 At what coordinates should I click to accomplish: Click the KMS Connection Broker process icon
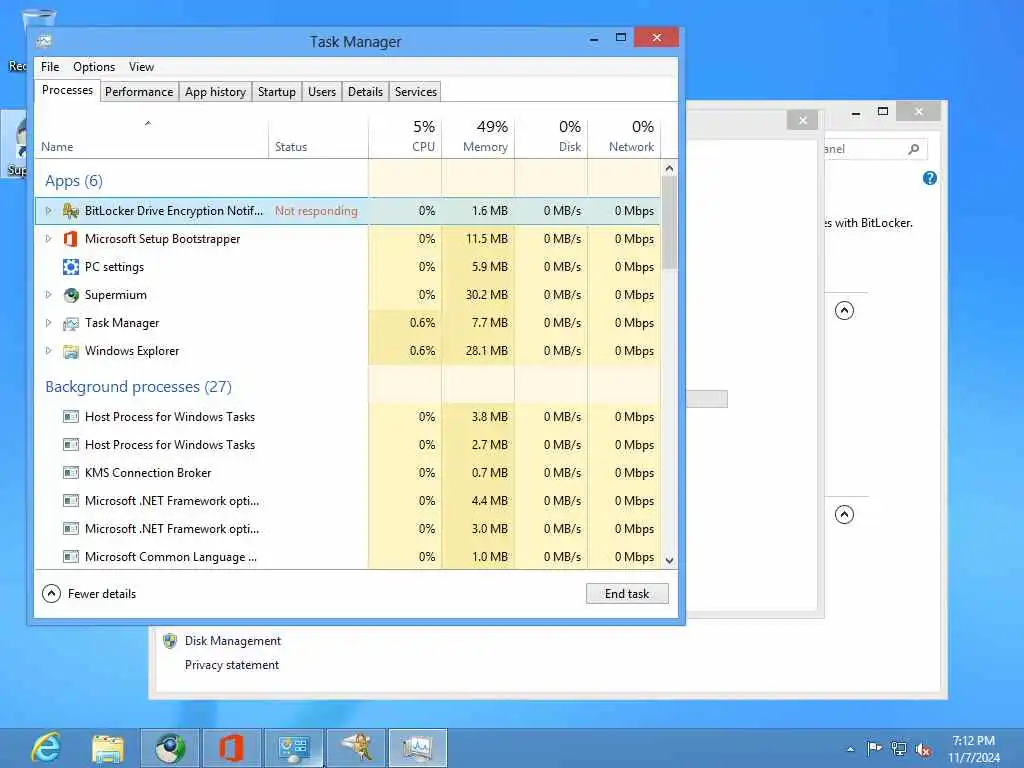pos(71,473)
